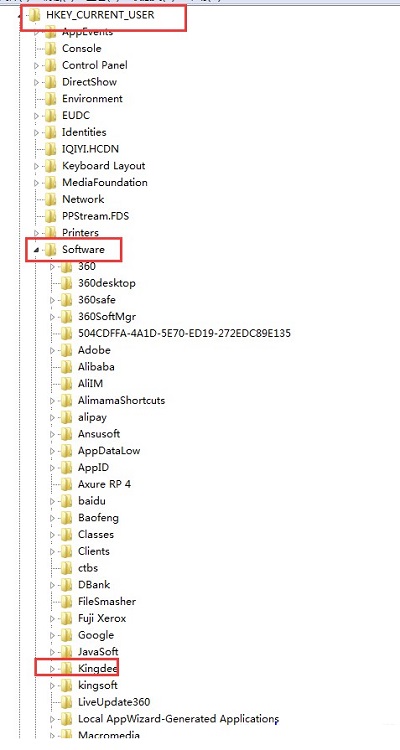This screenshot has height=750, width=400.
Task: Expand the JavaSoft key
Action: pyautogui.click(x=53, y=652)
